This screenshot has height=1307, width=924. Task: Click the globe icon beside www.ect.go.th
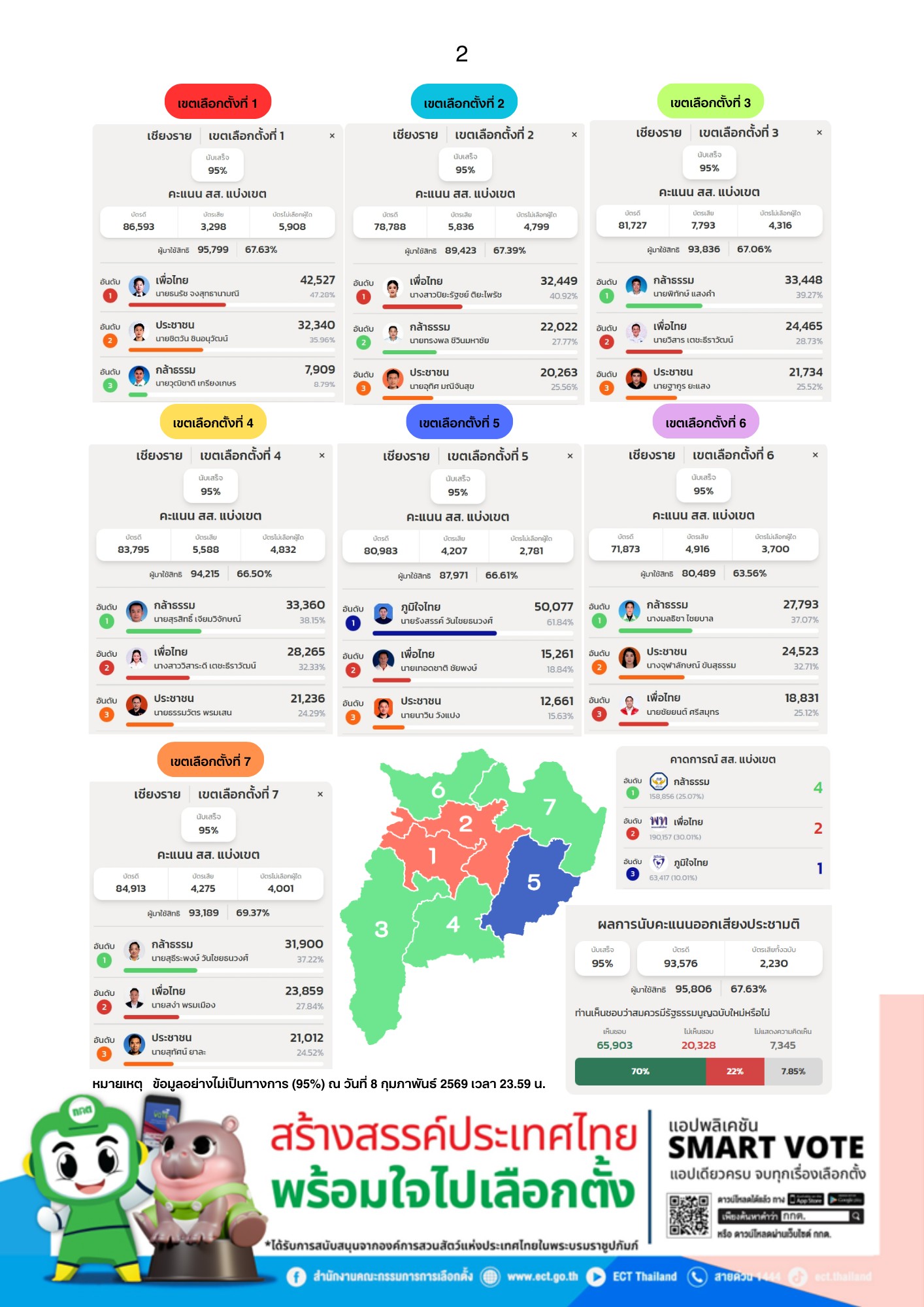point(489,1276)
